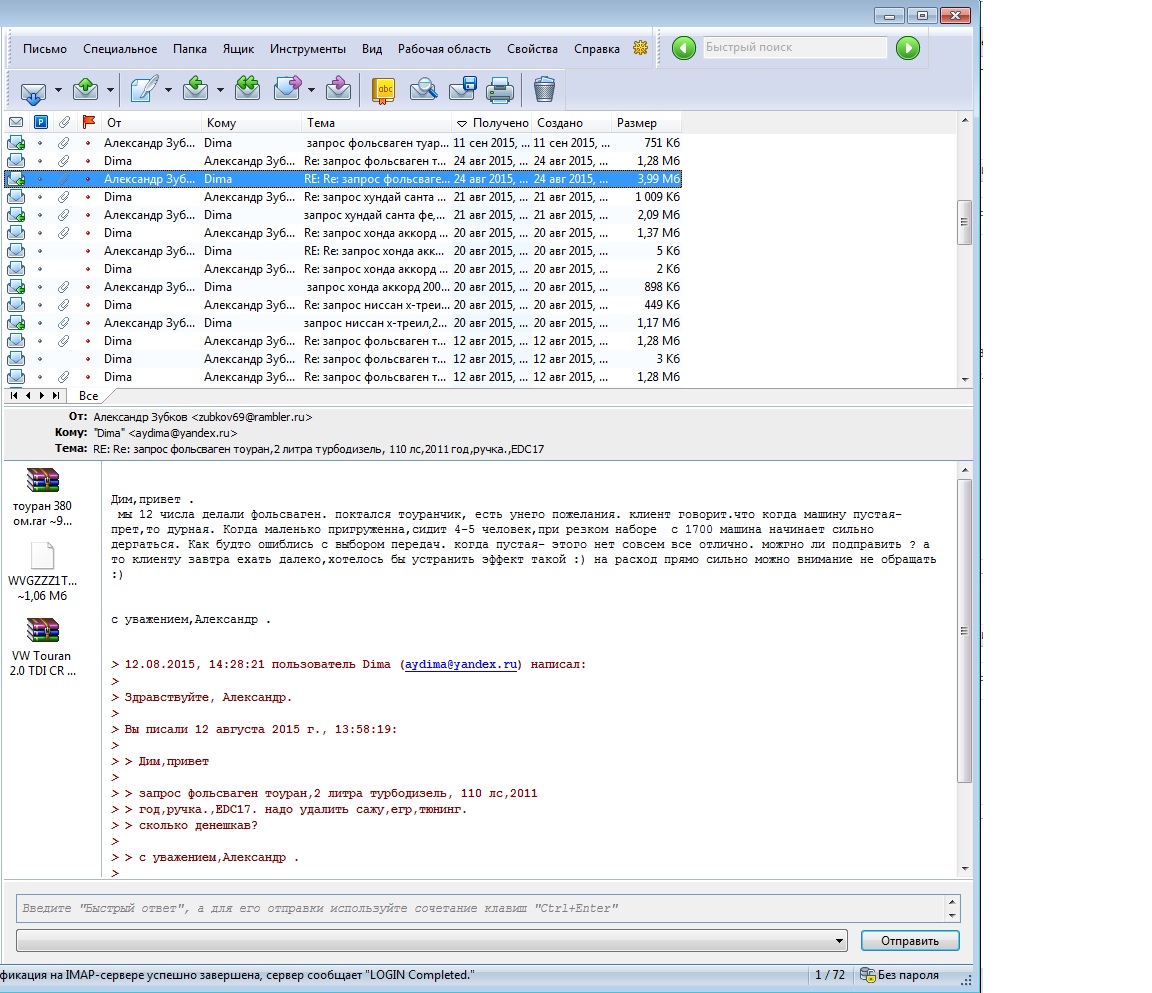Click the Print icon

coord(500,90)
